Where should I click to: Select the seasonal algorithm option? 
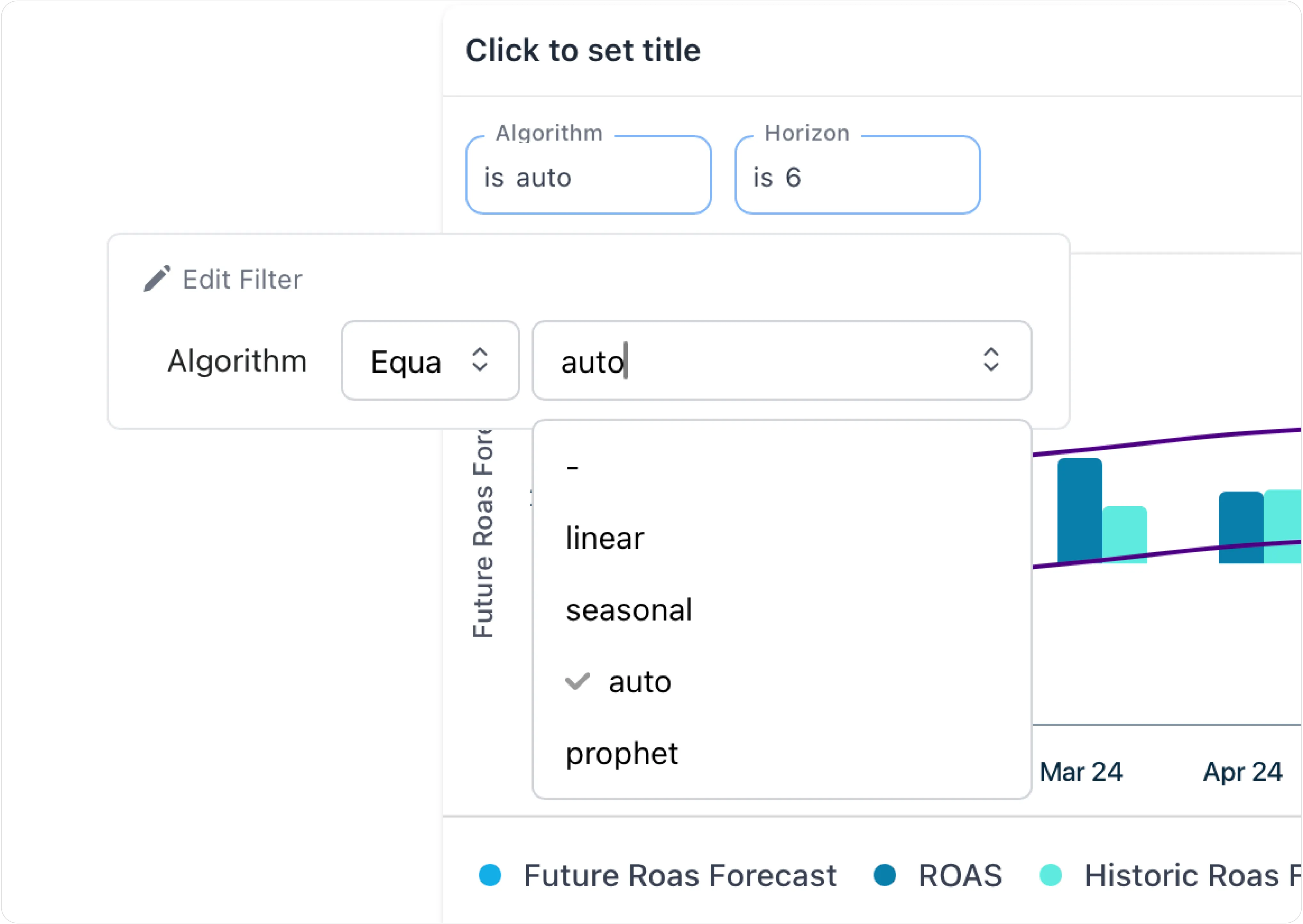[629, 610]
